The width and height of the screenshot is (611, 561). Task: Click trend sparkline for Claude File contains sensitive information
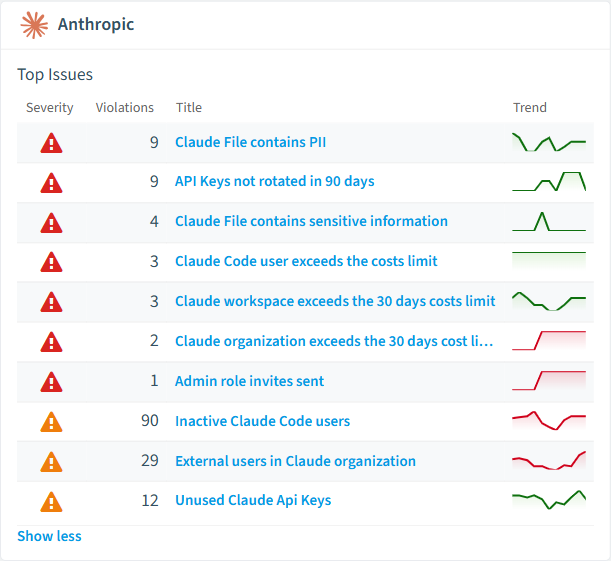click(549, 222)
